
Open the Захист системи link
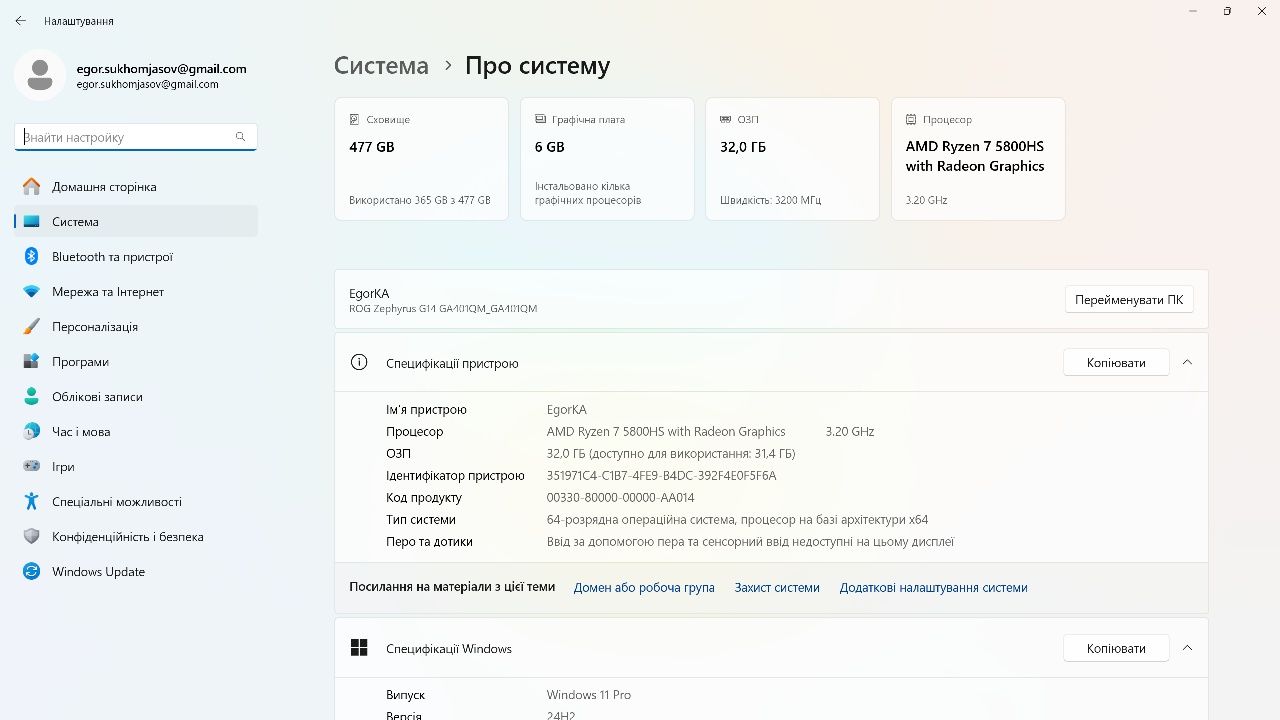click(777, 588)
